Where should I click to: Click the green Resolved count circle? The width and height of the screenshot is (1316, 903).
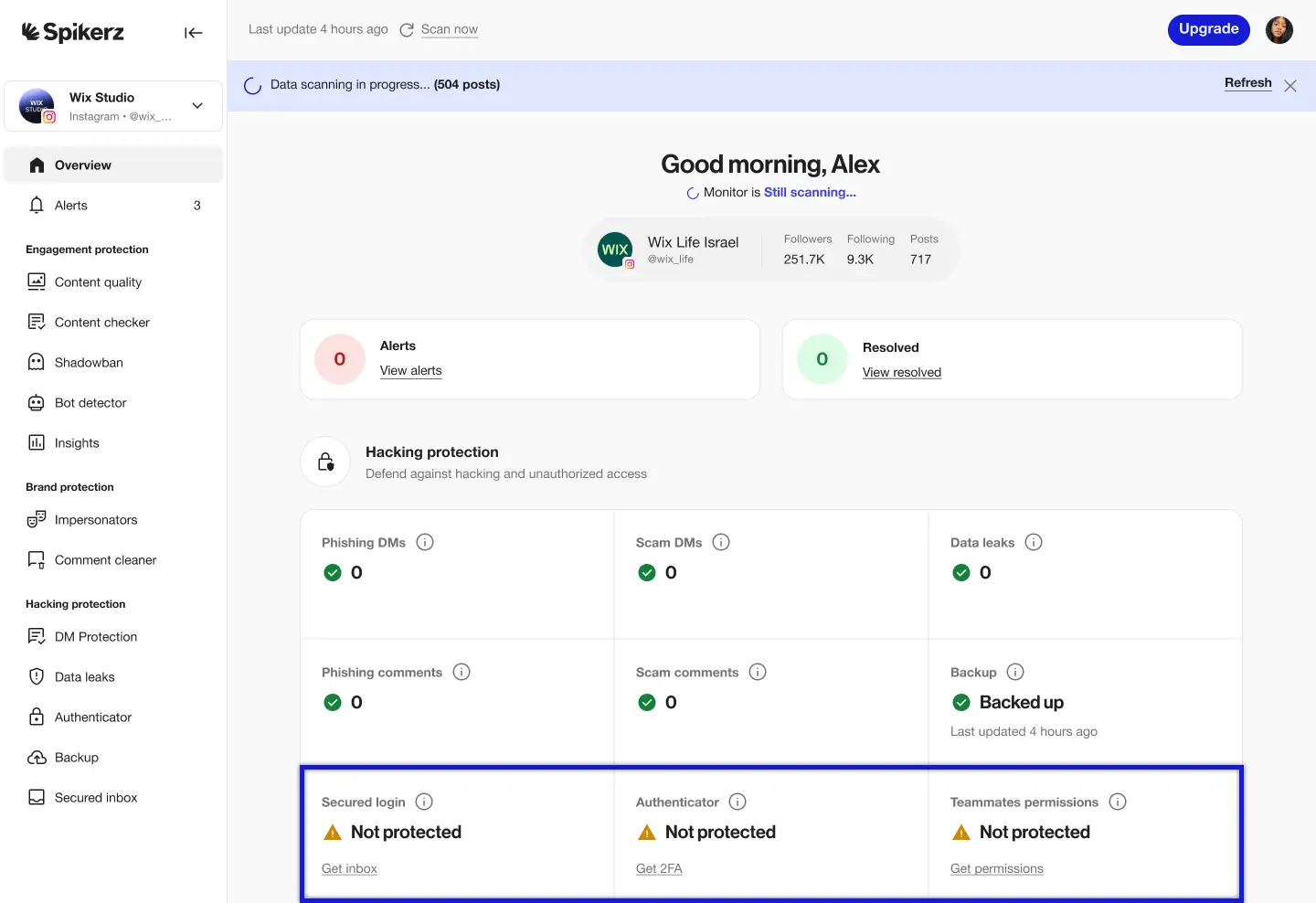(822, 359)
